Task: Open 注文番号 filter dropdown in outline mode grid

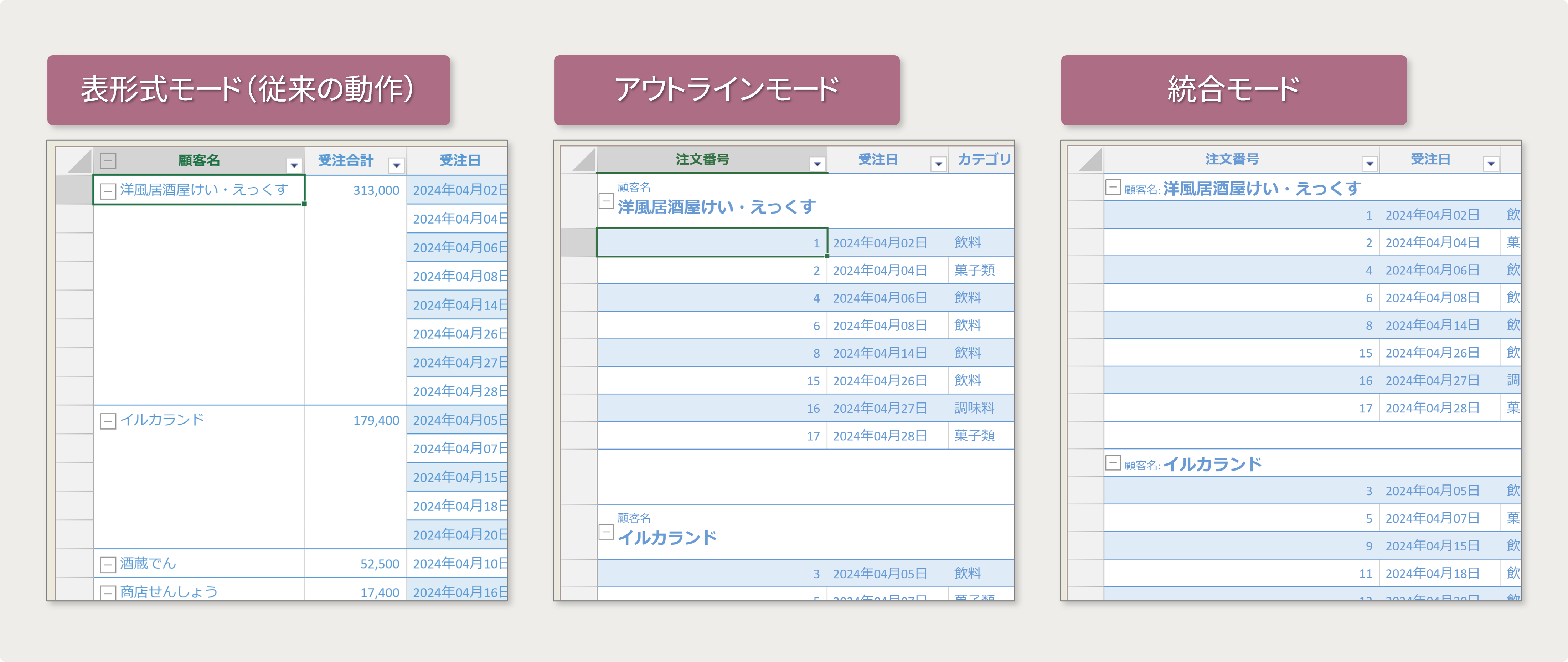Action: click(817, 164)
